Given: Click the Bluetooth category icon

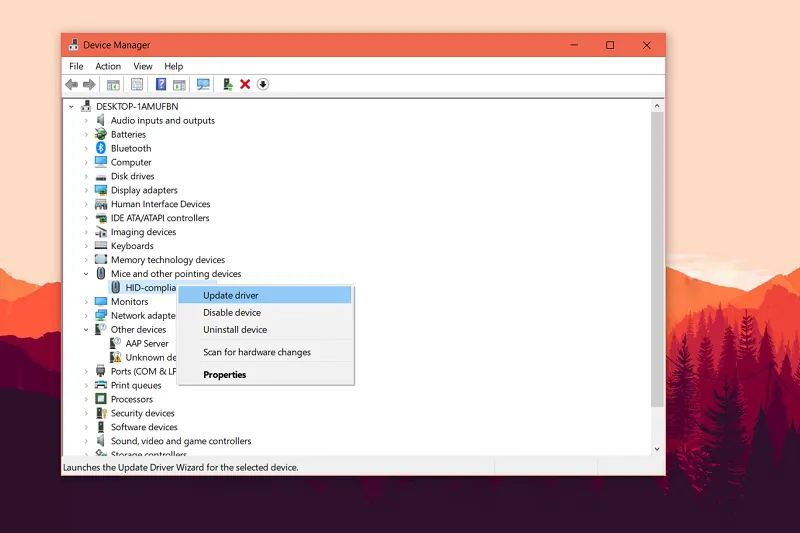Looking at the screenshot, I should click(101, 148).
